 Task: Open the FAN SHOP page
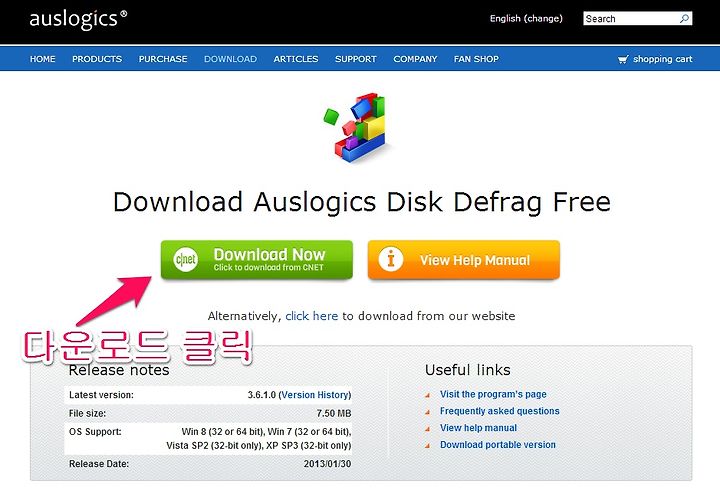click(476, 59)
